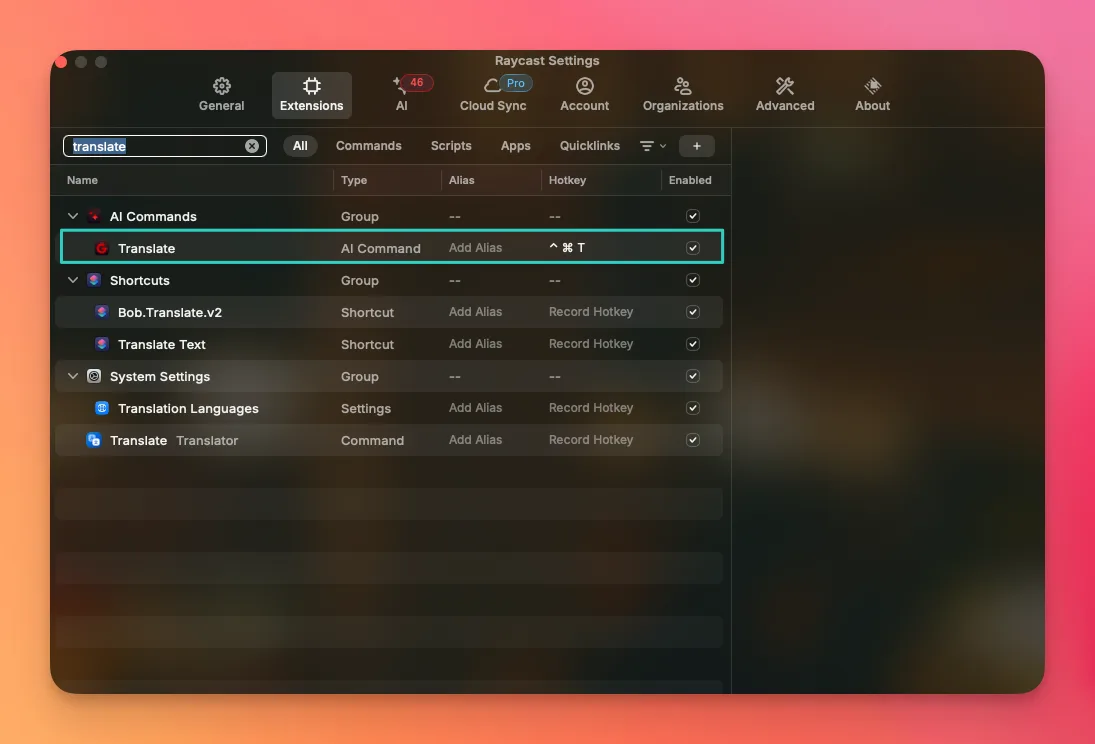This screenshot has height=744, width=1095.
Task: Filter by Commands
Action: [369, 146]
